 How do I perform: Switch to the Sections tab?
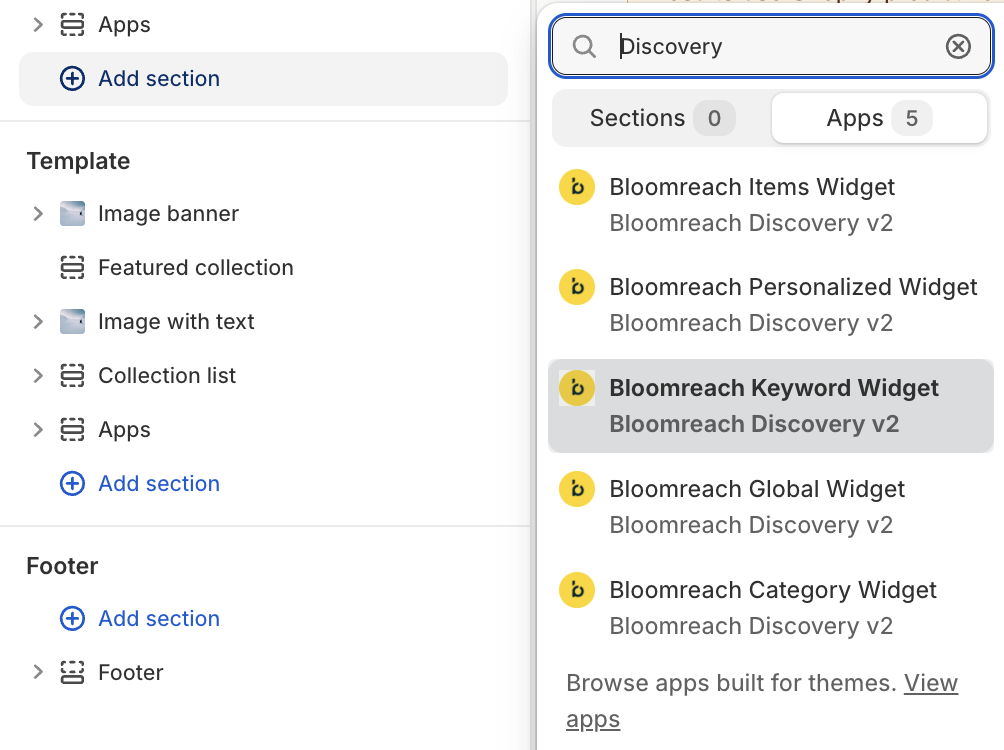(661, 118)
